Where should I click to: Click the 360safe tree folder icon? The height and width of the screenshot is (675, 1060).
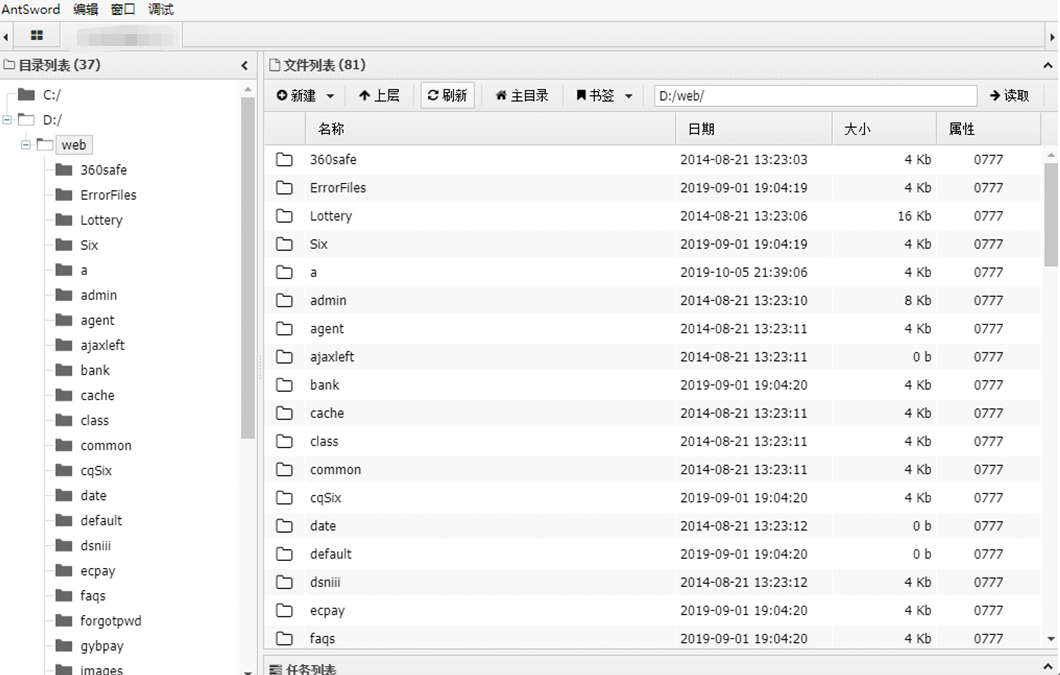coord(64,169)
